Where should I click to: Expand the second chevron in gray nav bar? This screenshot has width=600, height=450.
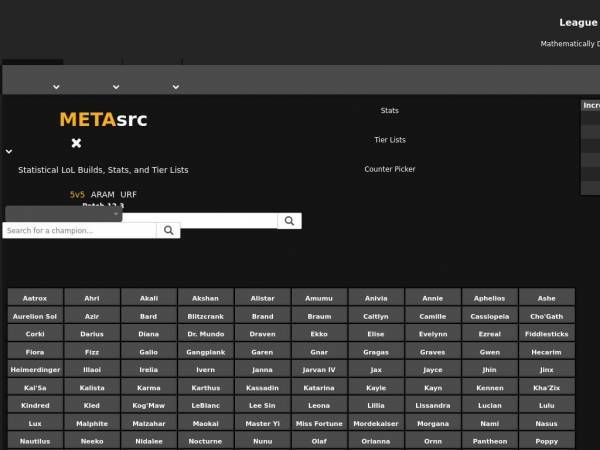point(116,87)
